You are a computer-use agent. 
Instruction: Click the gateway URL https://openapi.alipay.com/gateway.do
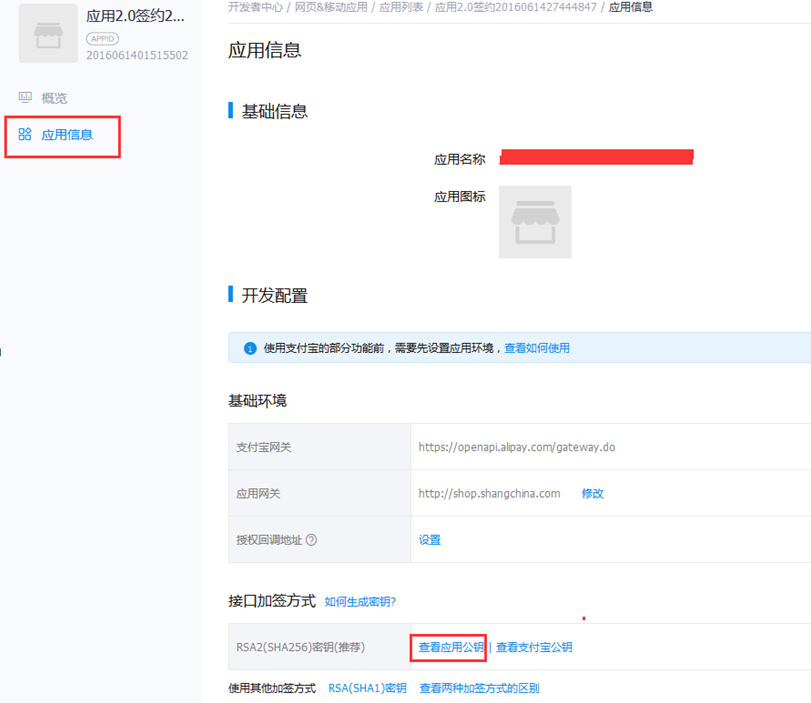point(517,447)
